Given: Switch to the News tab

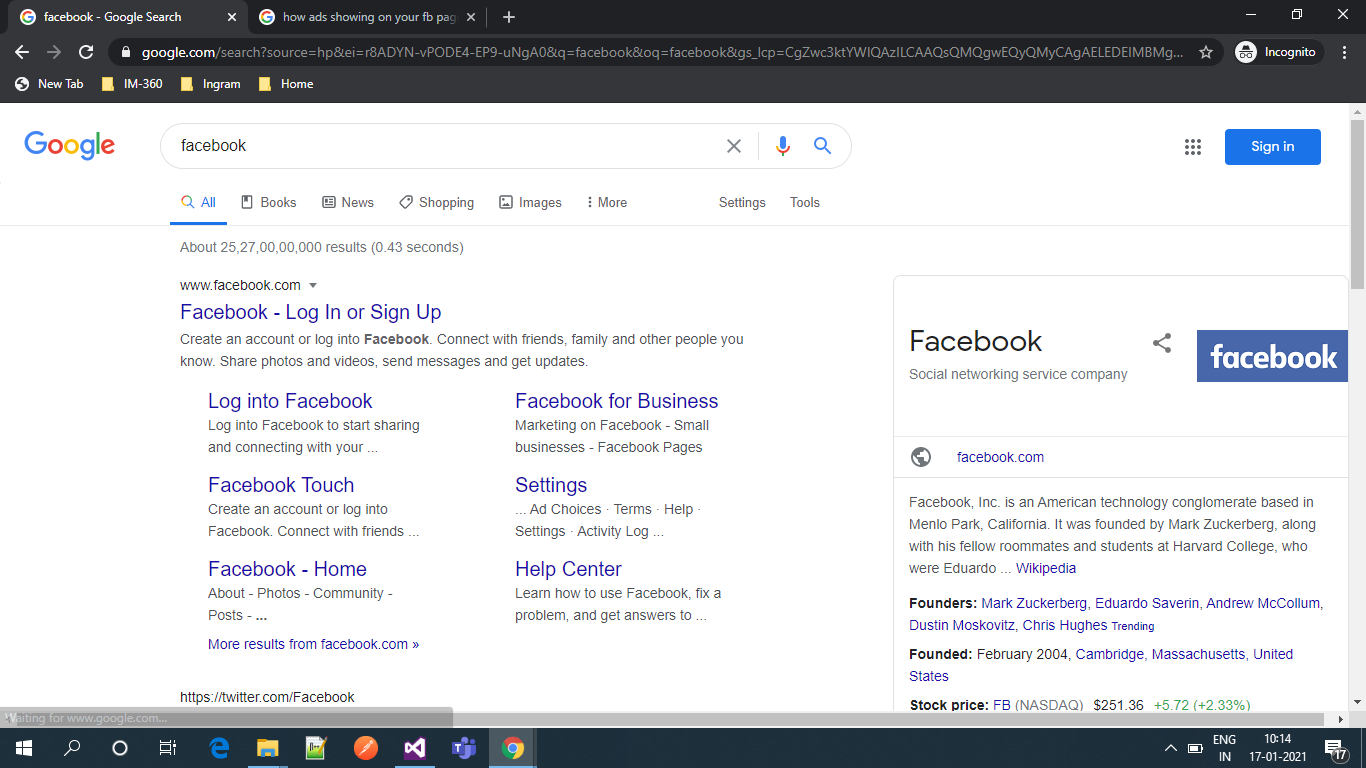Looking at the screenshot, I should (x=348, y=202).
